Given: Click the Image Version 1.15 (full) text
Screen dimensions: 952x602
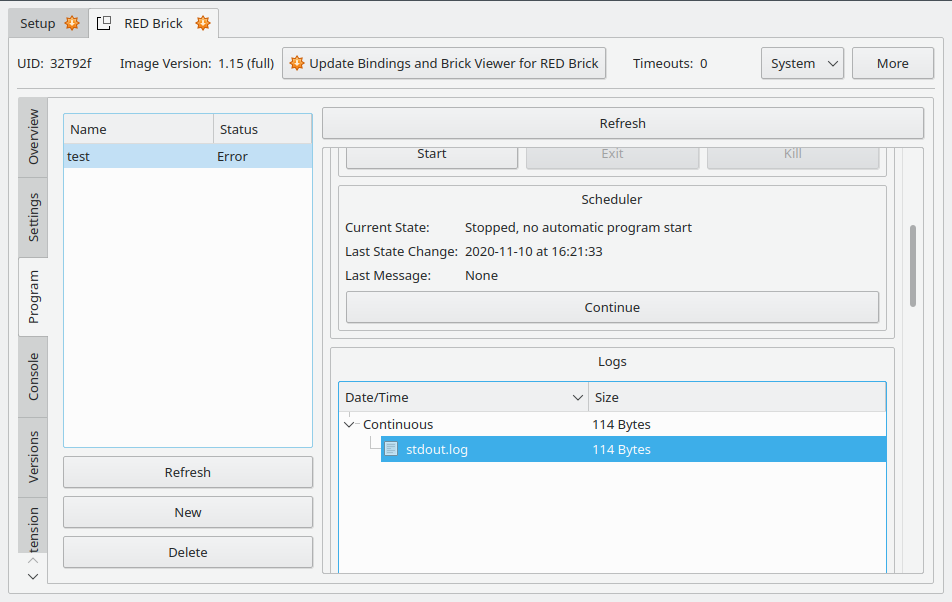Looking at the screenshot, I should 197,63.
